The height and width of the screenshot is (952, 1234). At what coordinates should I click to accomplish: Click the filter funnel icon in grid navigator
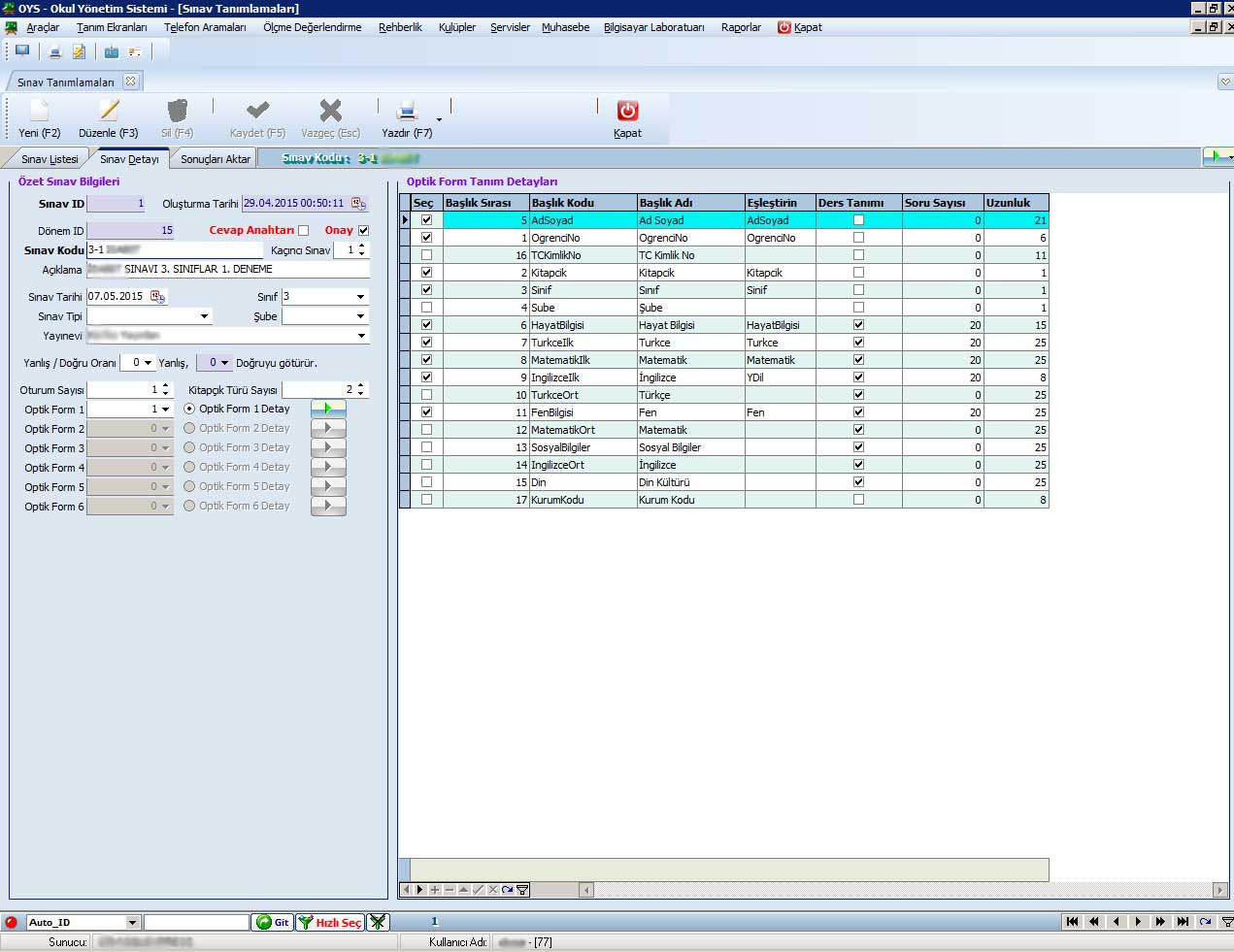(522, 889)
